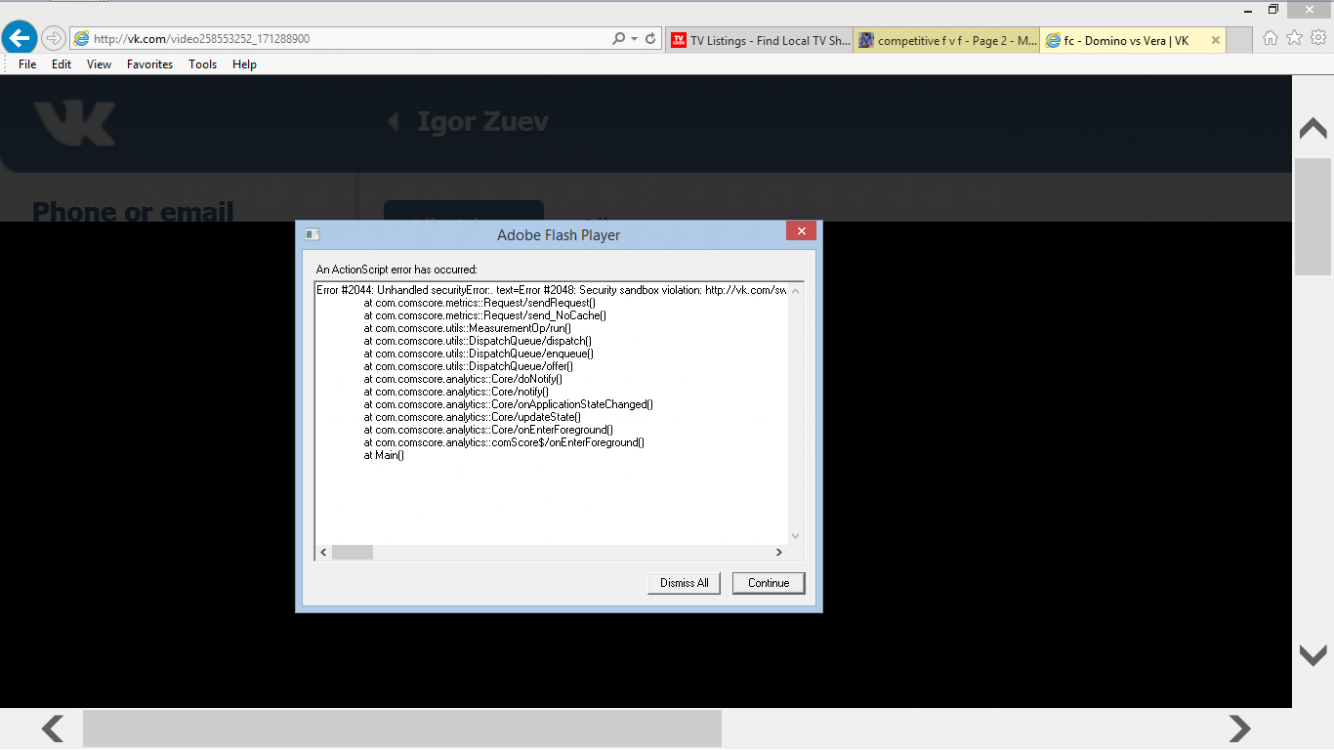This screenshot has height=750, width=1334.
Task: Click the page horizontal scrollbar thumb
Action: point(402,728)
